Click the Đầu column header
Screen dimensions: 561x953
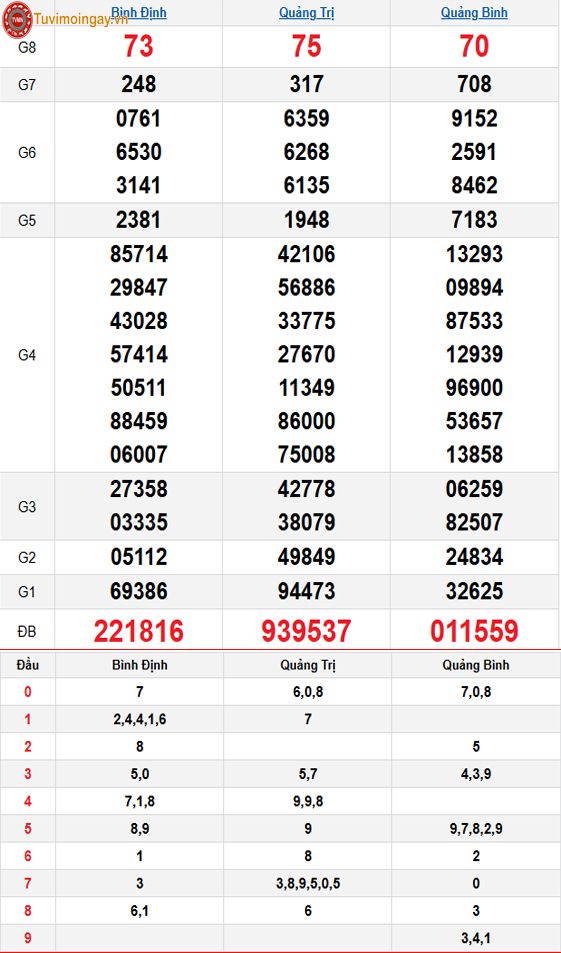[28, 665]
